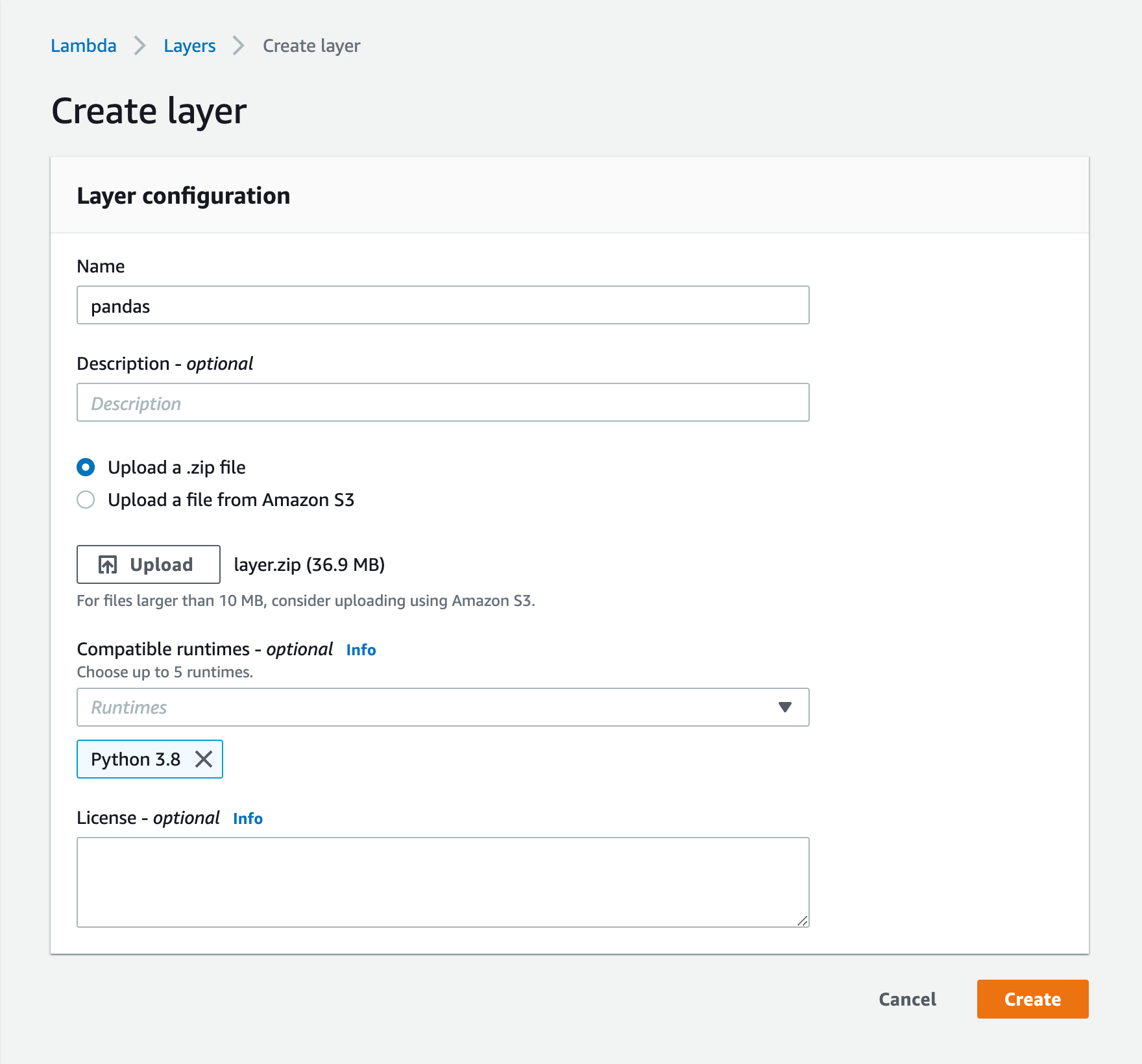
Task: Click into the Name field containing pandas
Action: click(x=443, y=305)
